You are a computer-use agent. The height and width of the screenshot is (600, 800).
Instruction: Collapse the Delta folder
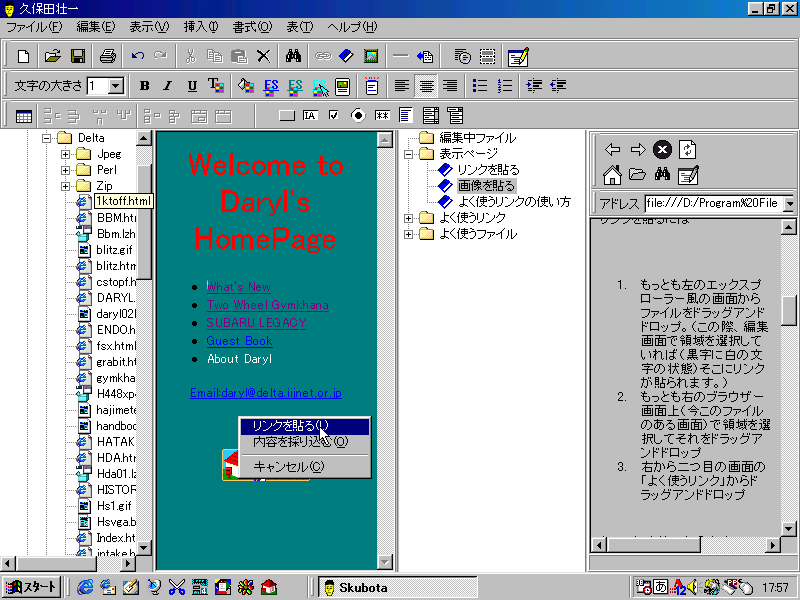tap(46, 138)
